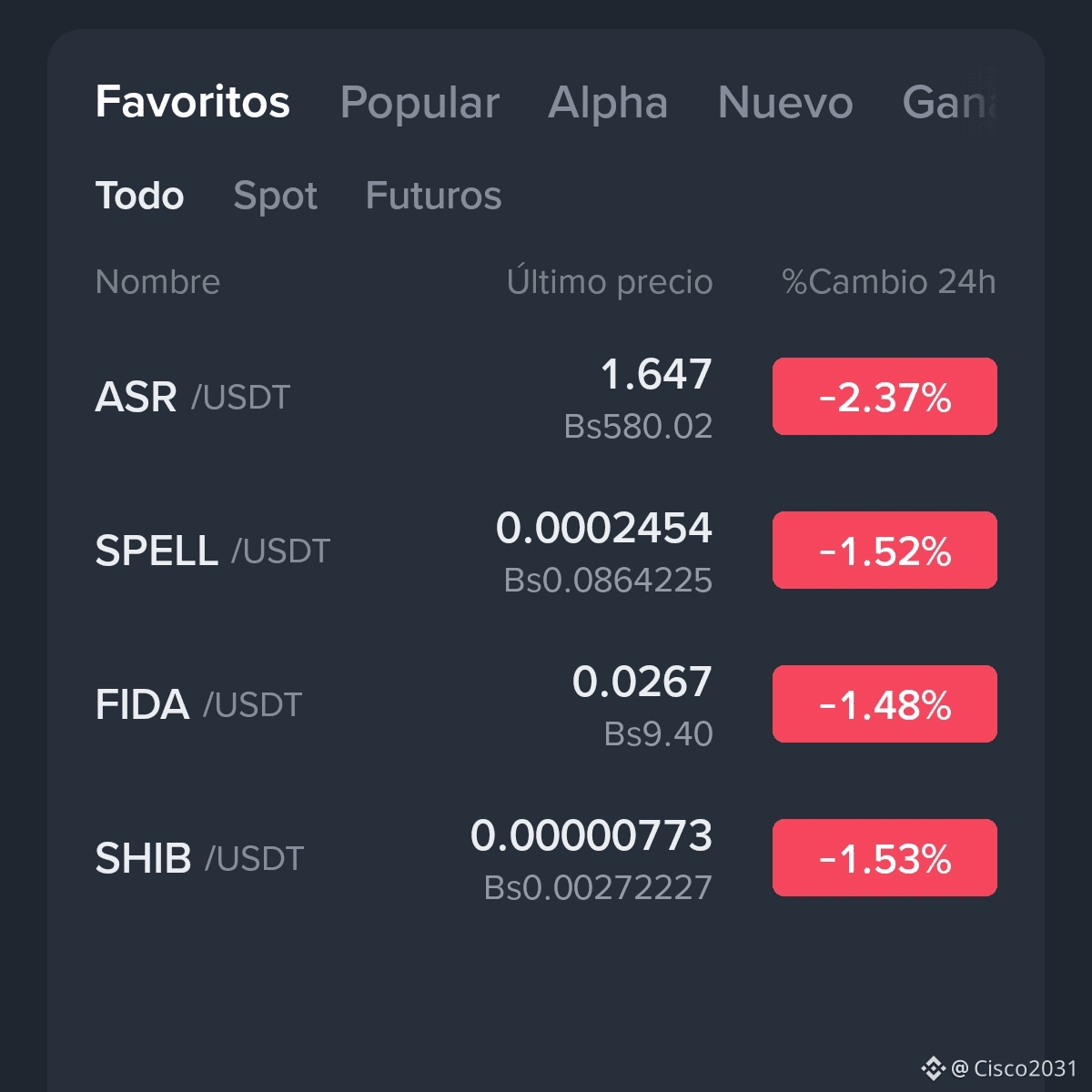Screen dimensions: 1092x1092
Task: Open the Alpha market tab
Action: (608, 103)
